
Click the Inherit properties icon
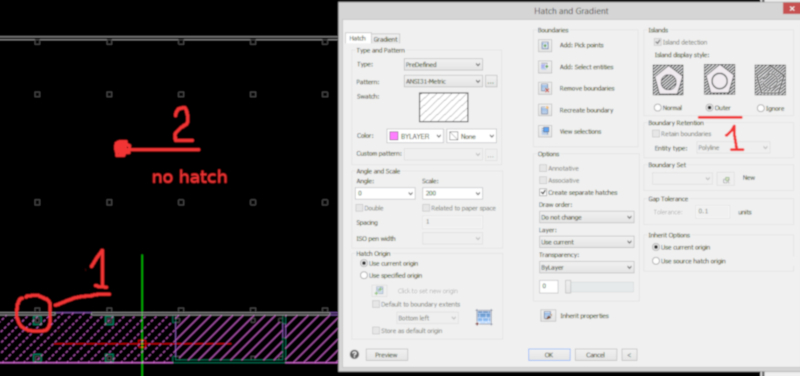pyautogui.click(x=548, y=315)
